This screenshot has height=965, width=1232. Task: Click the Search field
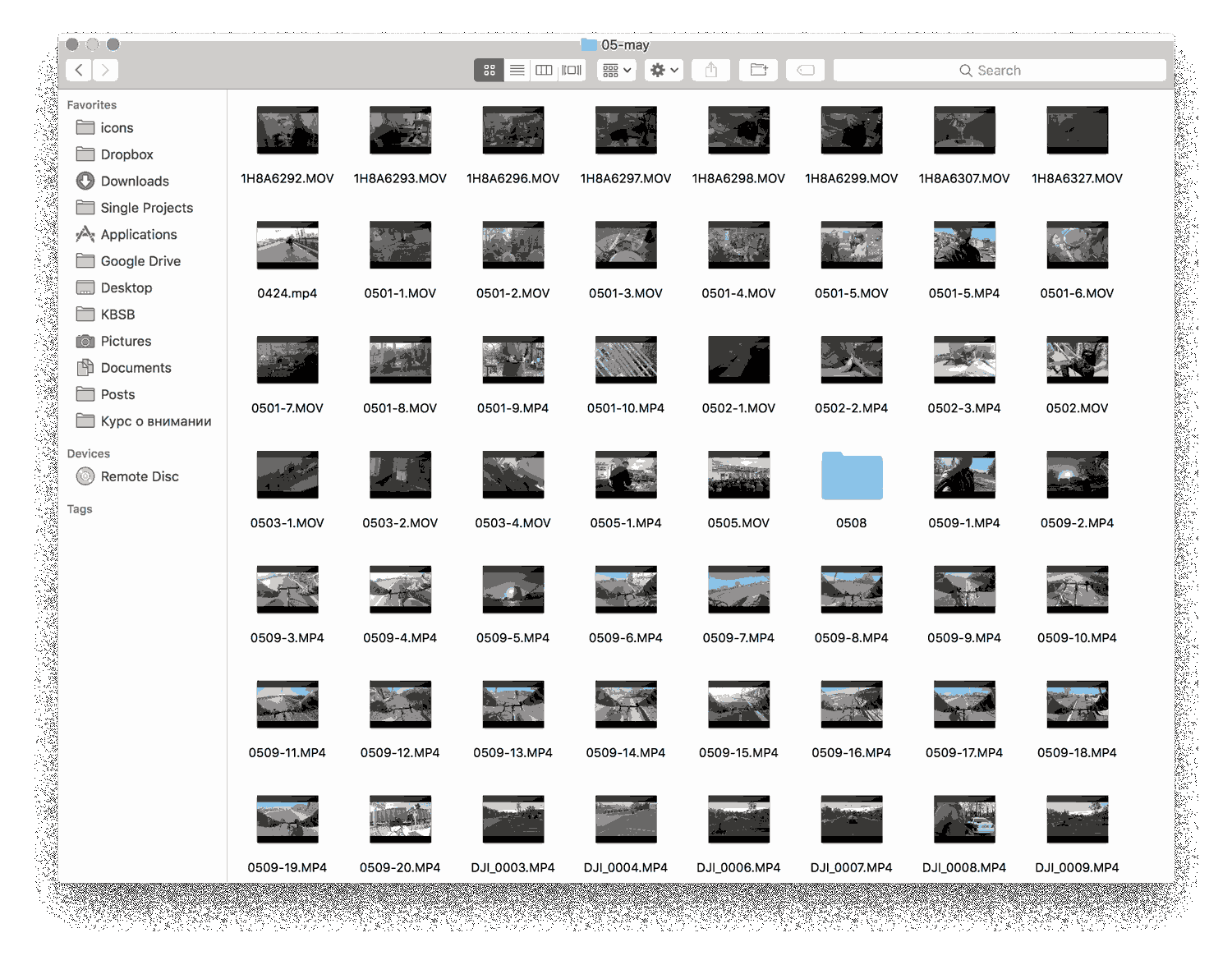point(1000,71)
